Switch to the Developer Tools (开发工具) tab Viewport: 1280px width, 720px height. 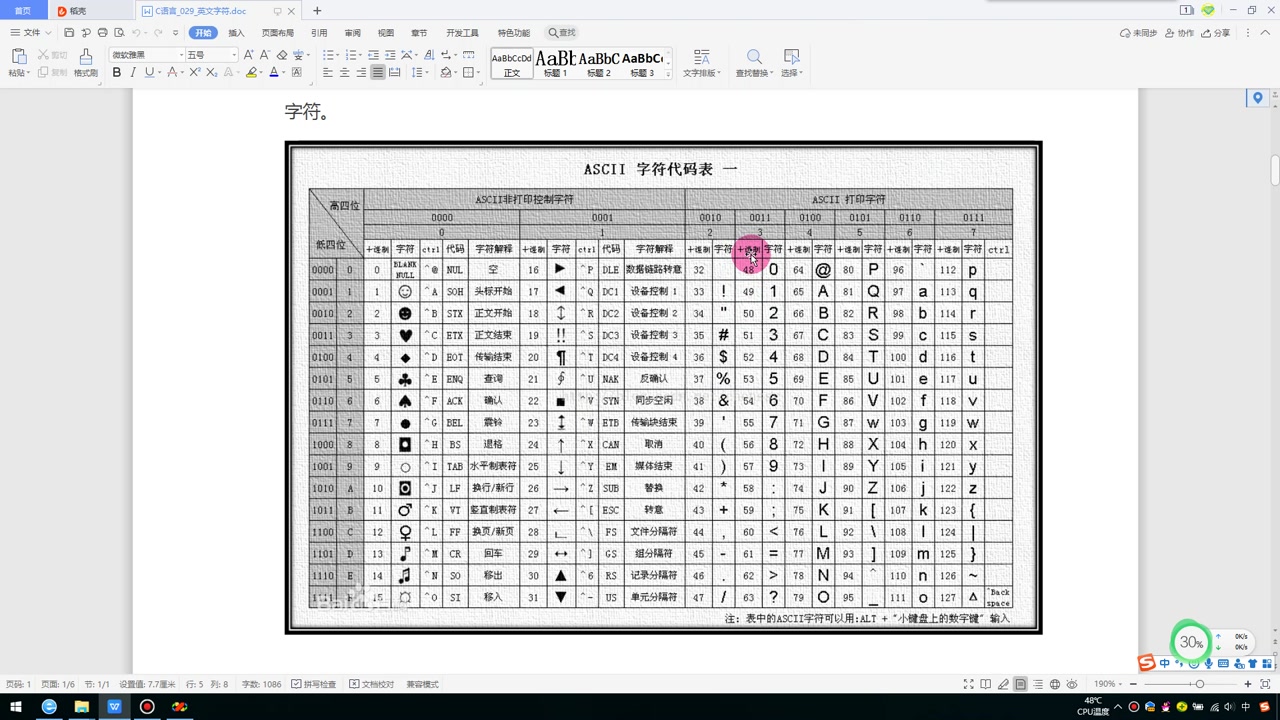462,33
